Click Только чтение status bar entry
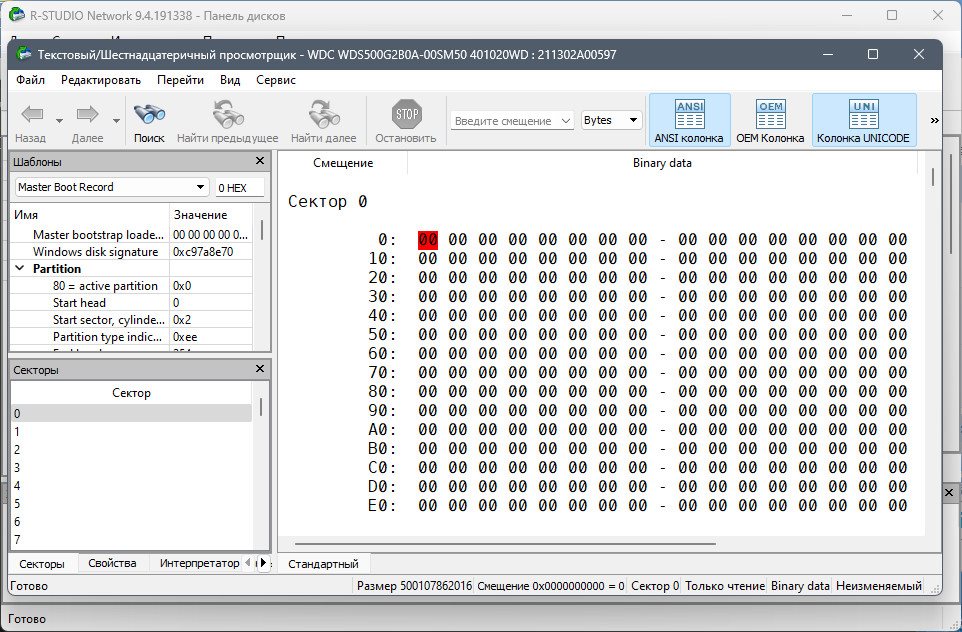Image resolution: width=962 pixels, height=632 pixels. click(725, 586)
